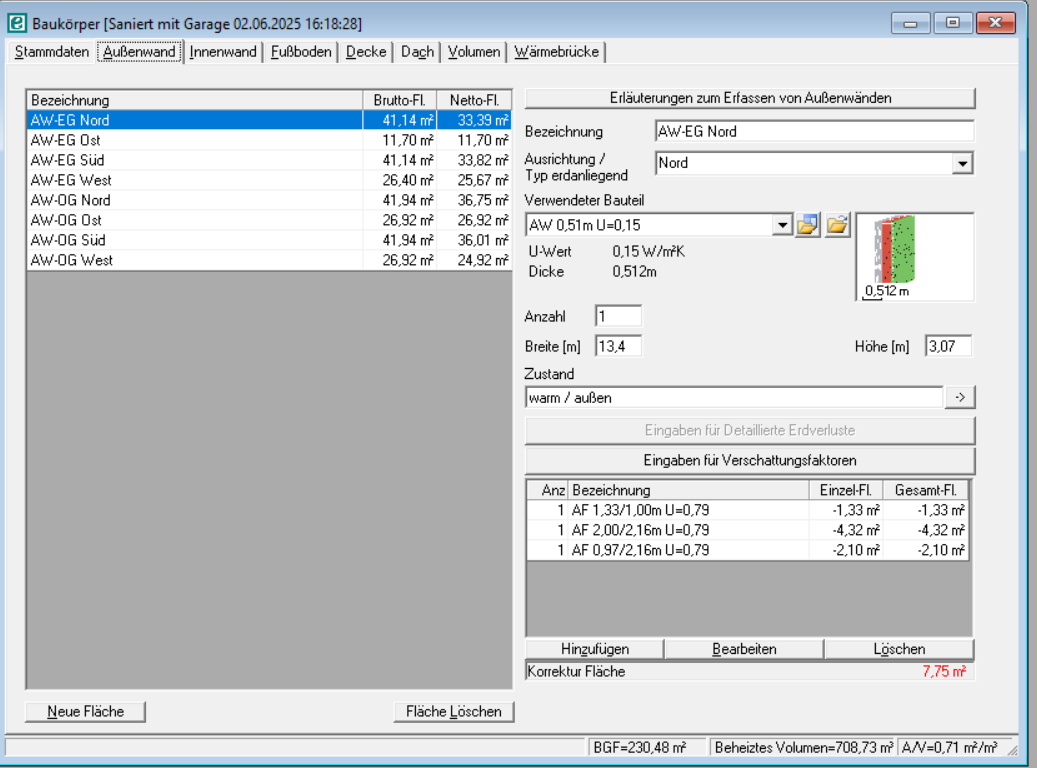1037x768 pixels.
Task: Open the Ausrichtung / Typ erdanliegend dropdown
Action: pyautogui.click(x=963, y=162)
